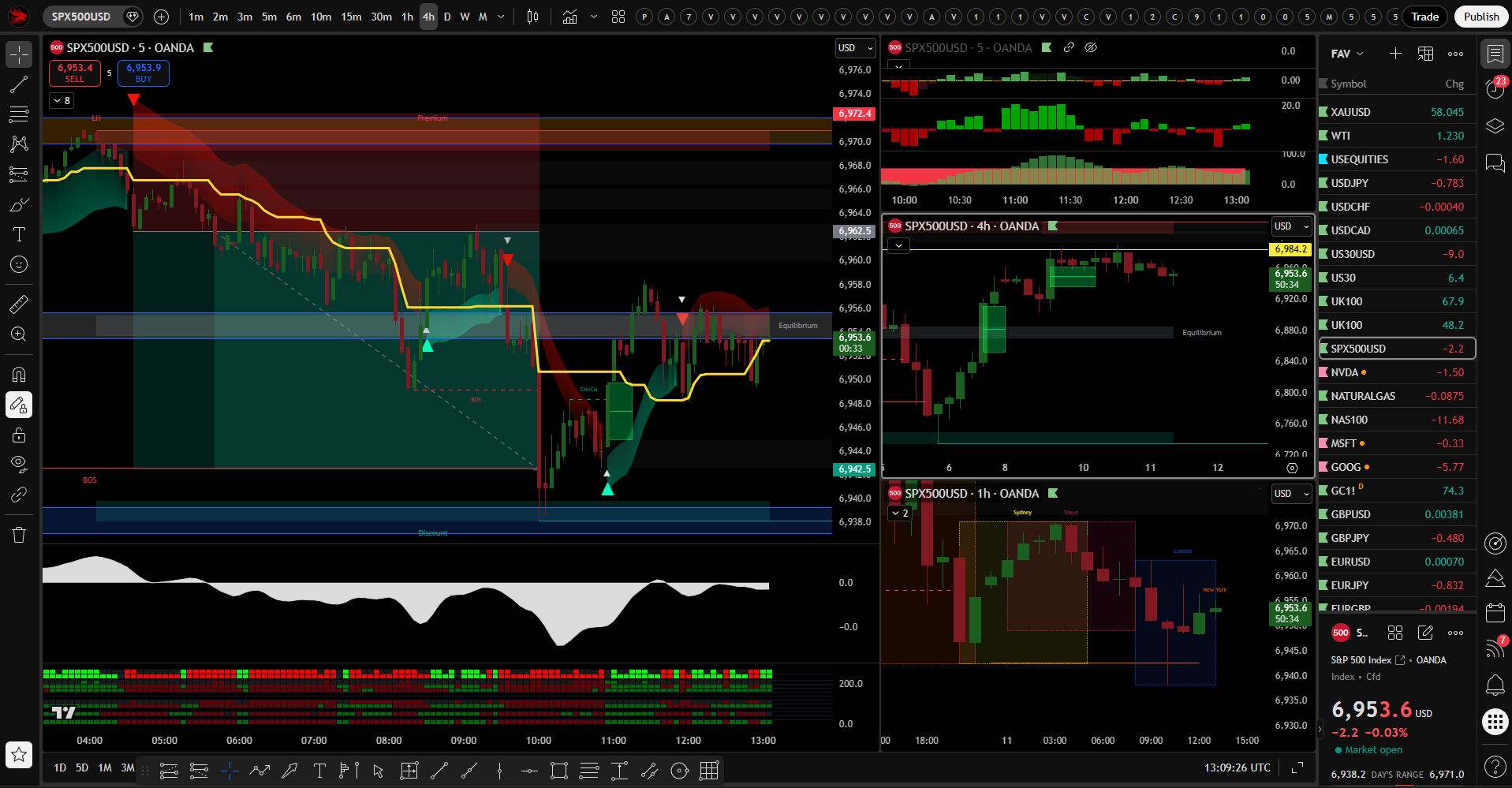1512x788 pixels.
Task: Open the USD currency dropdown on 1h chart
Action: point(1292,494)
